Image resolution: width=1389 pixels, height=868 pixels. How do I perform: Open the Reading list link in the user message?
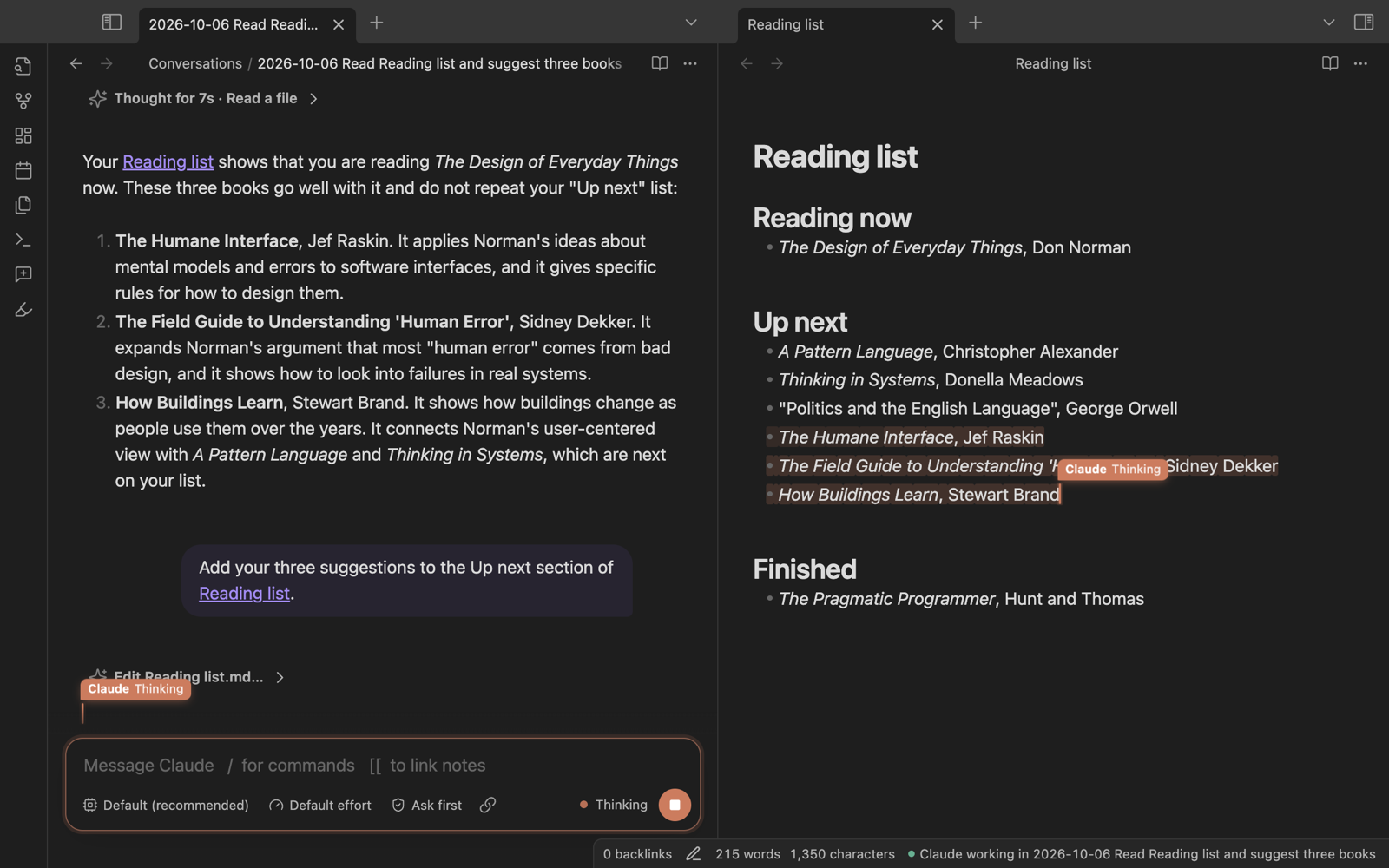(x=244, y=593)
